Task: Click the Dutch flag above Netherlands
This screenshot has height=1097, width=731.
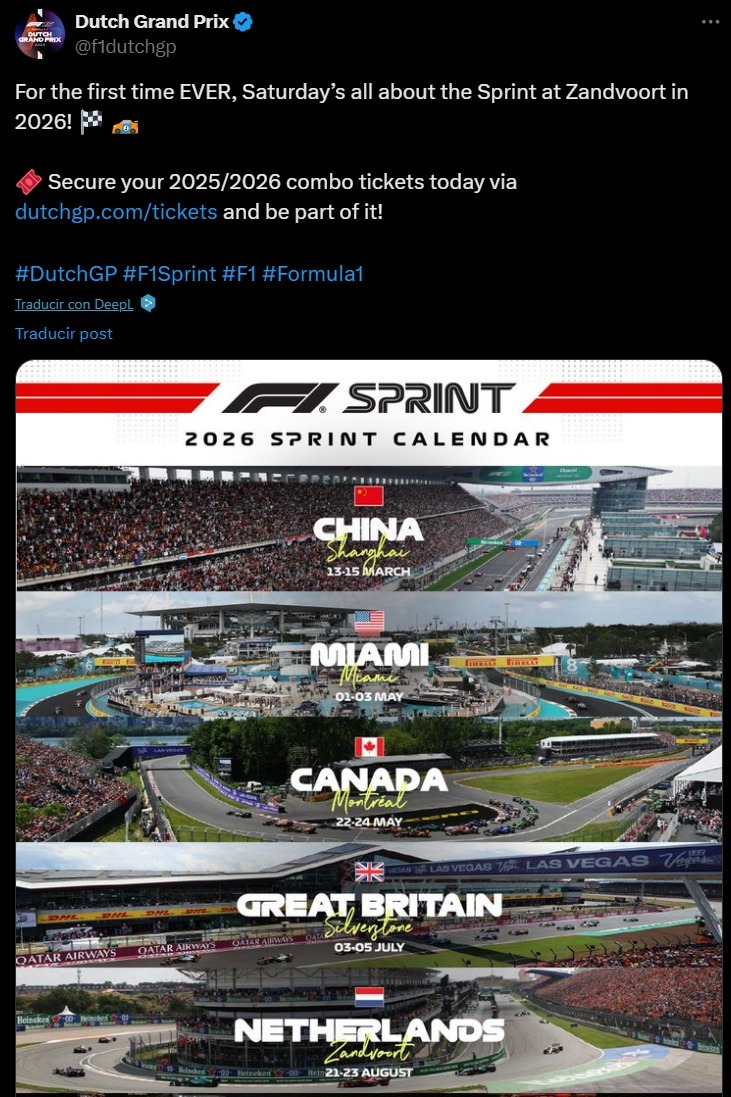Action: [x=368, y=997]
